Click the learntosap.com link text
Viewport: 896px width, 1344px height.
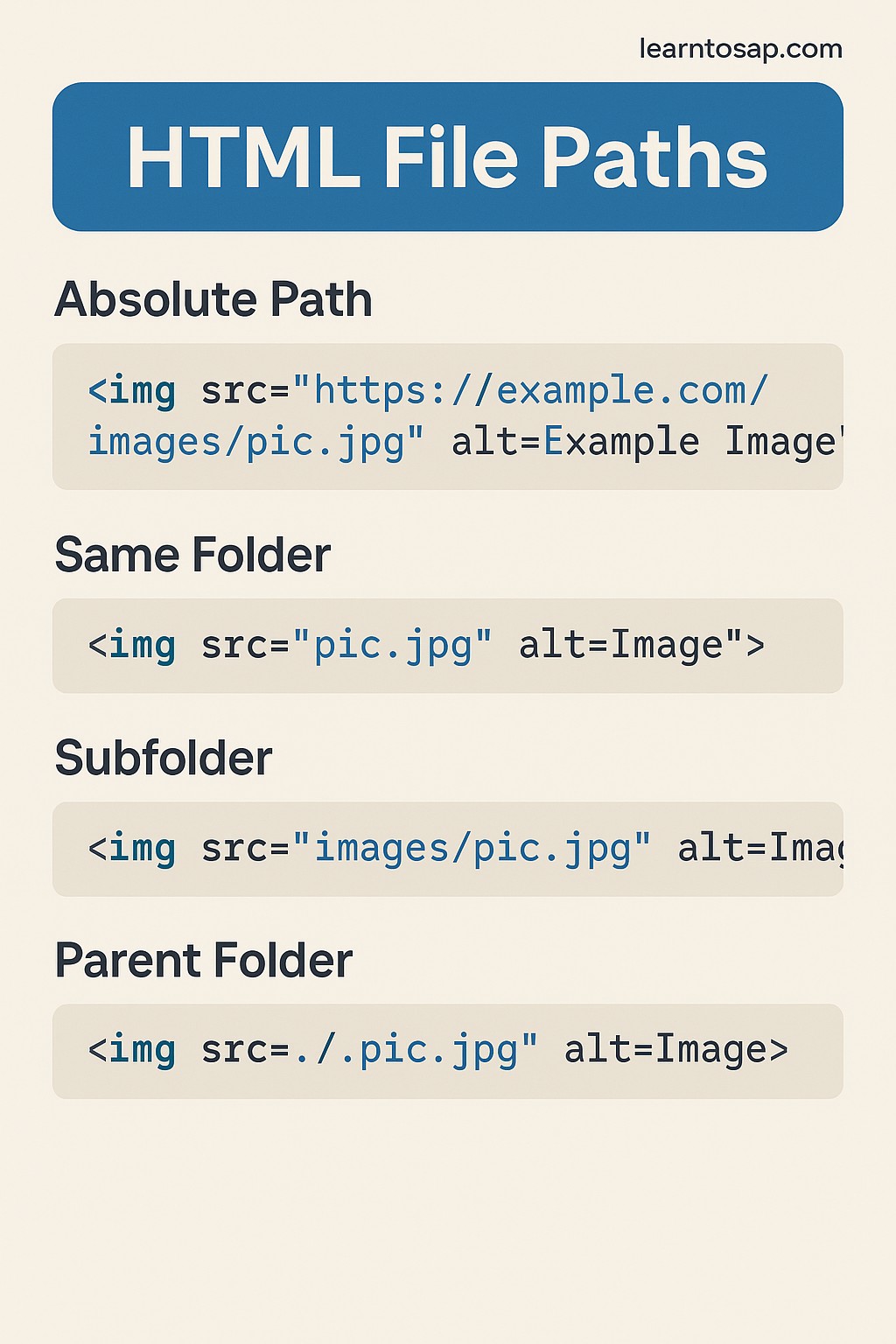(740, 49)
